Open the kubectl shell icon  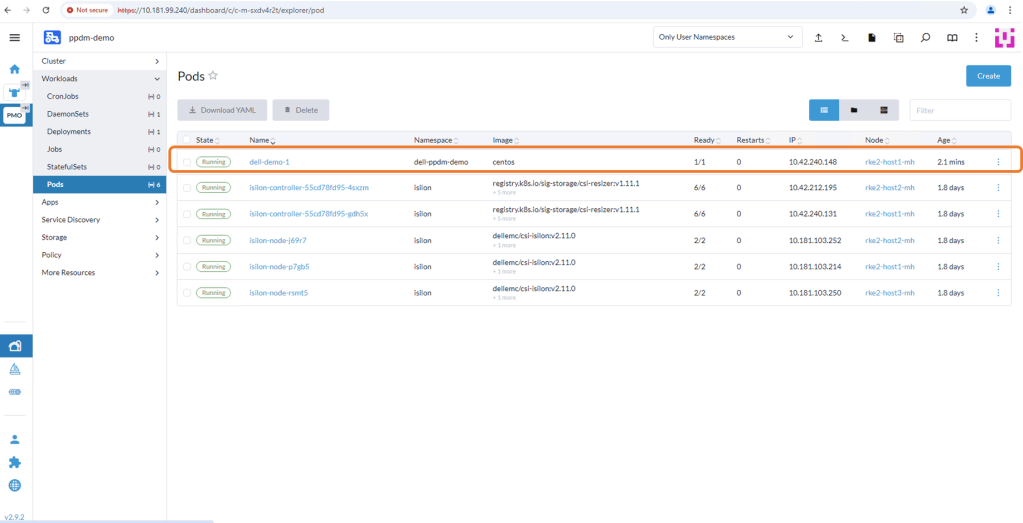[845, 38]
